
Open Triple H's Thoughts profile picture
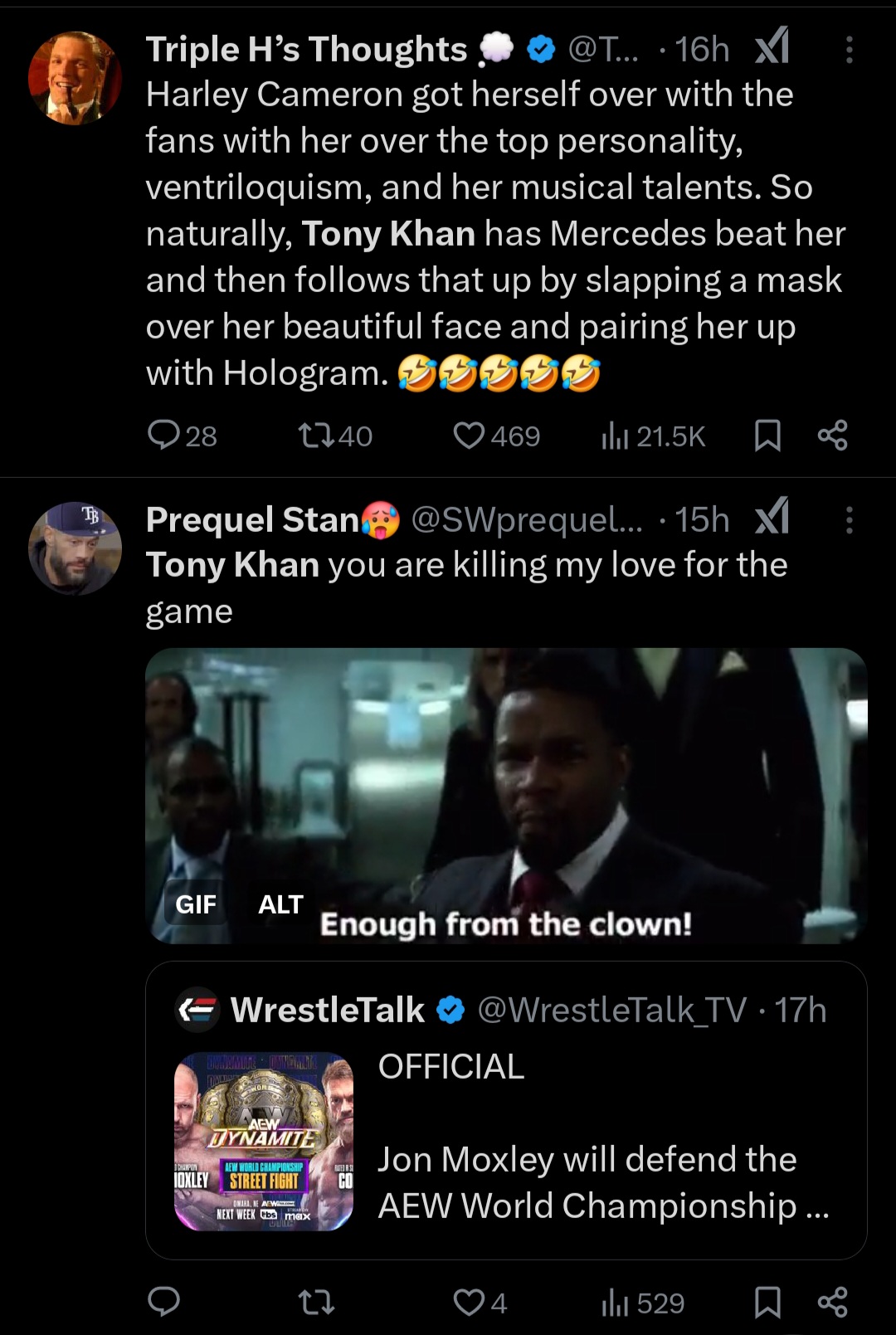point(75,78)
